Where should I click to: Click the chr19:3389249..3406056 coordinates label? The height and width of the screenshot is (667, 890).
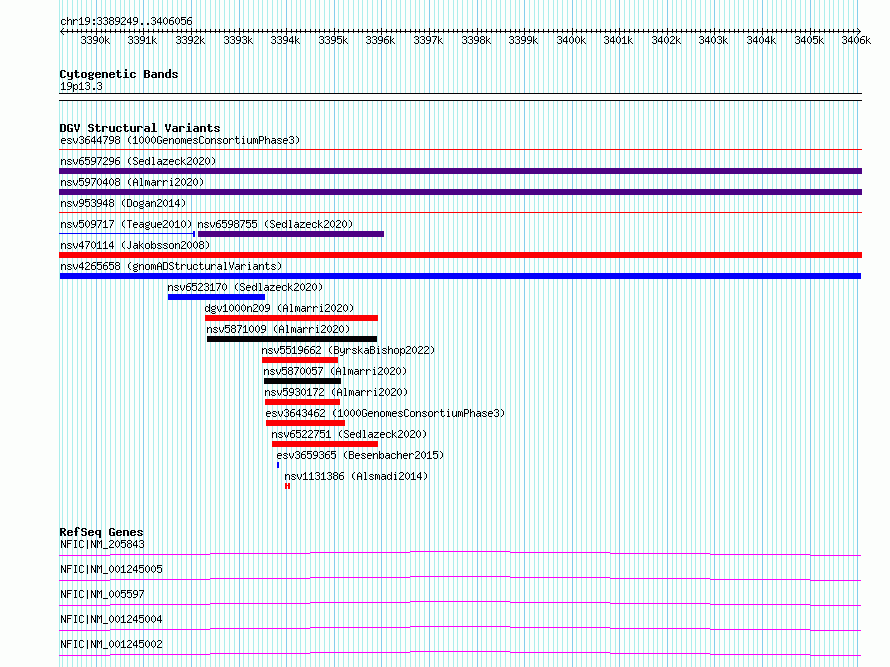tap(126, 21)
